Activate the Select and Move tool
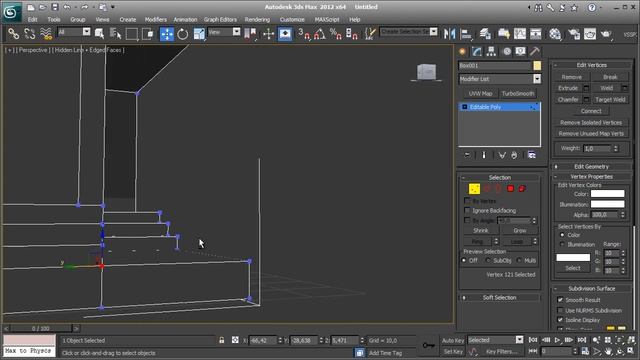640x360 pixels. (167, 33)
